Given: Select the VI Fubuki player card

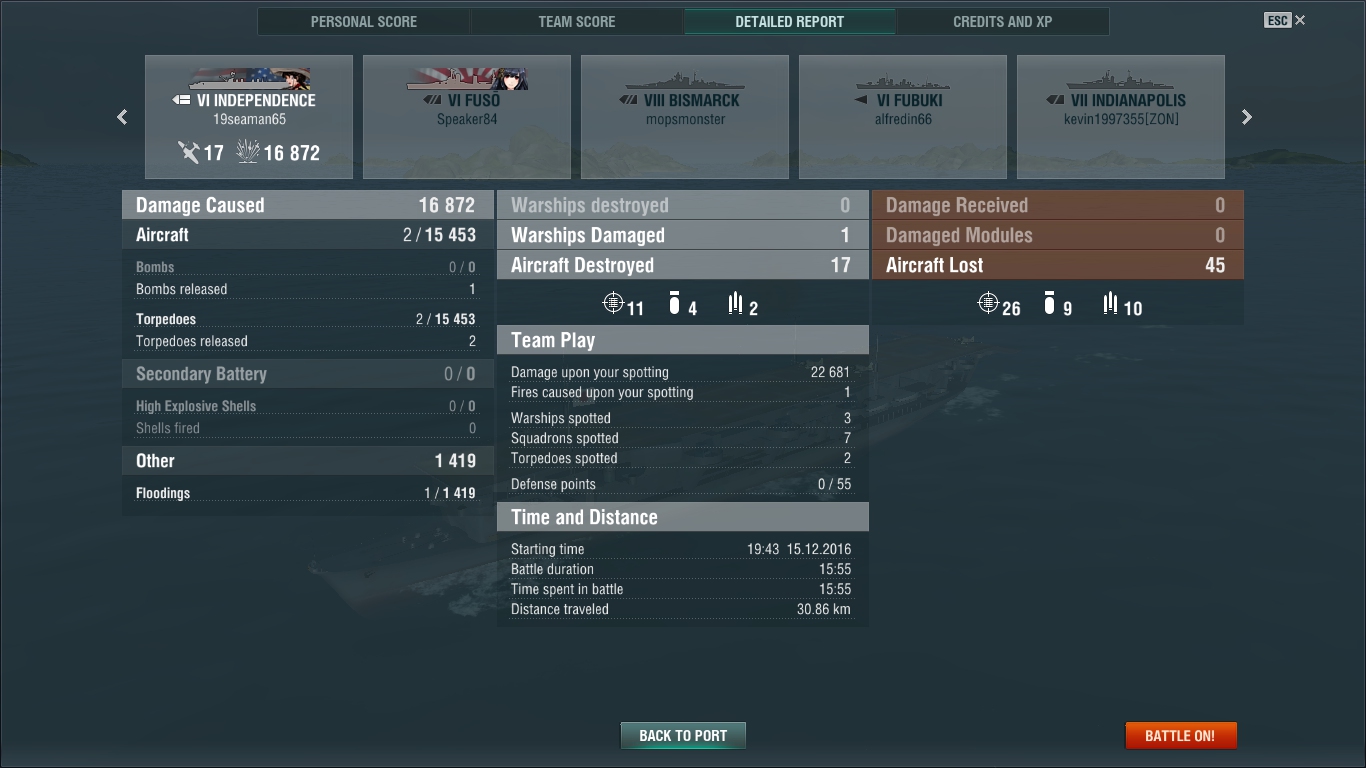Looking at the screenshot, I should (903, 117).
